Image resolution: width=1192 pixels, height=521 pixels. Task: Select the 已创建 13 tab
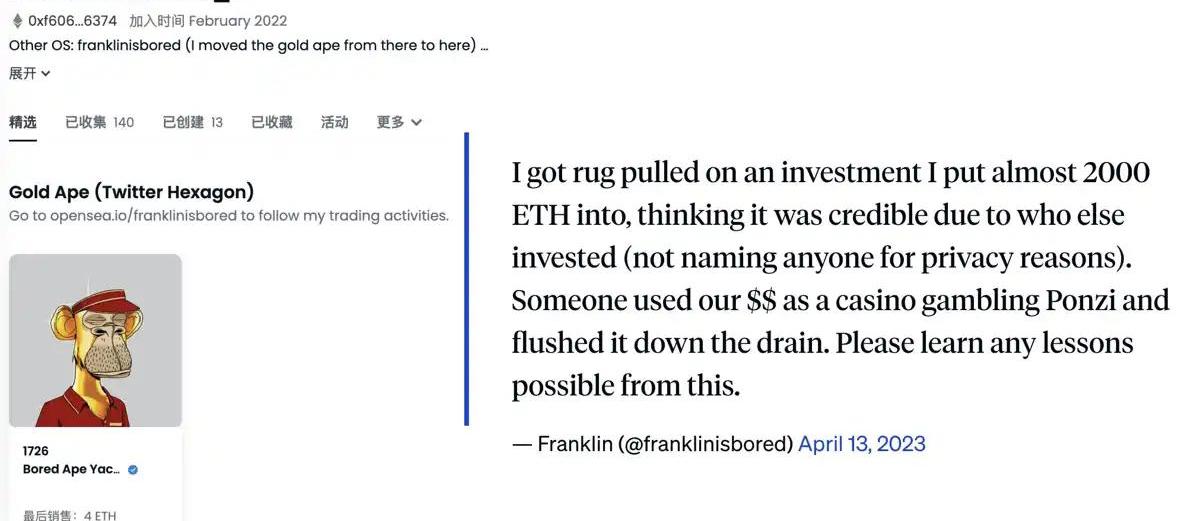[192, 122]
